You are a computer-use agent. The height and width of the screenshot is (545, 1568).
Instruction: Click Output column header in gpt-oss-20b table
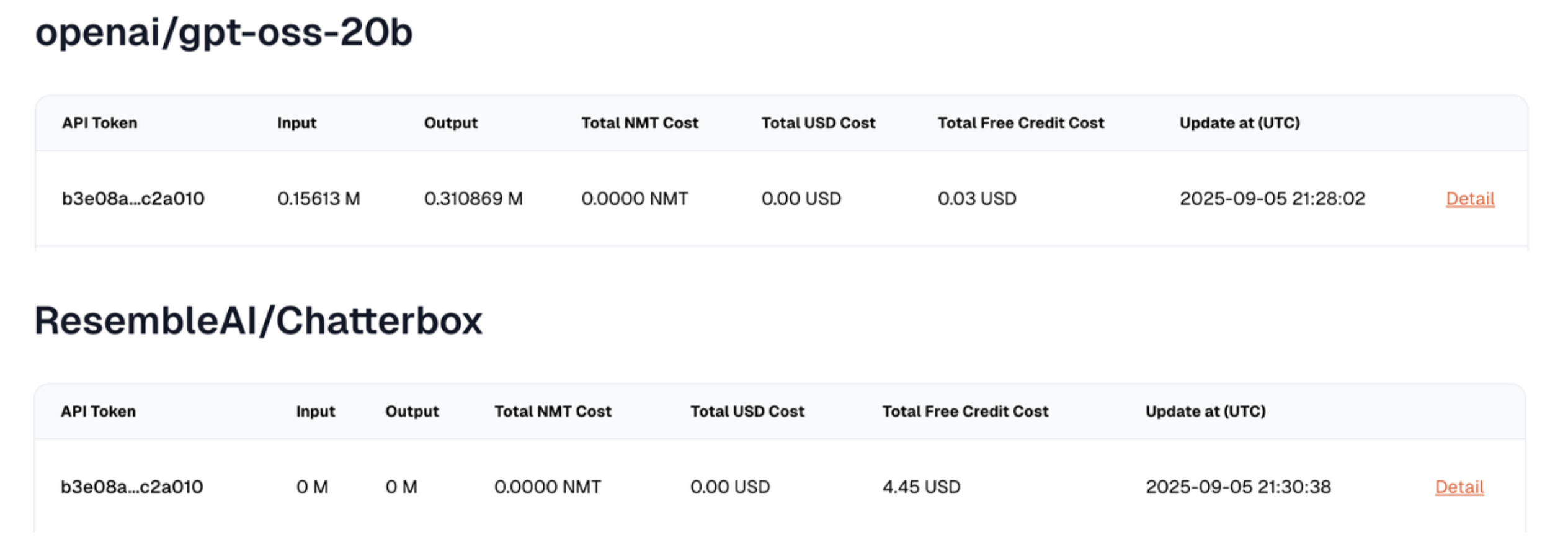click(451, 123)
